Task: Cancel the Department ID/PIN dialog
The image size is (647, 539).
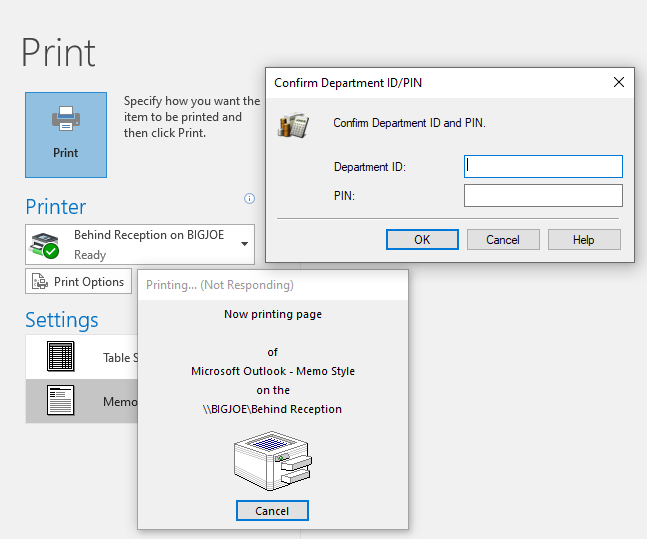Action: click(502, 239)
